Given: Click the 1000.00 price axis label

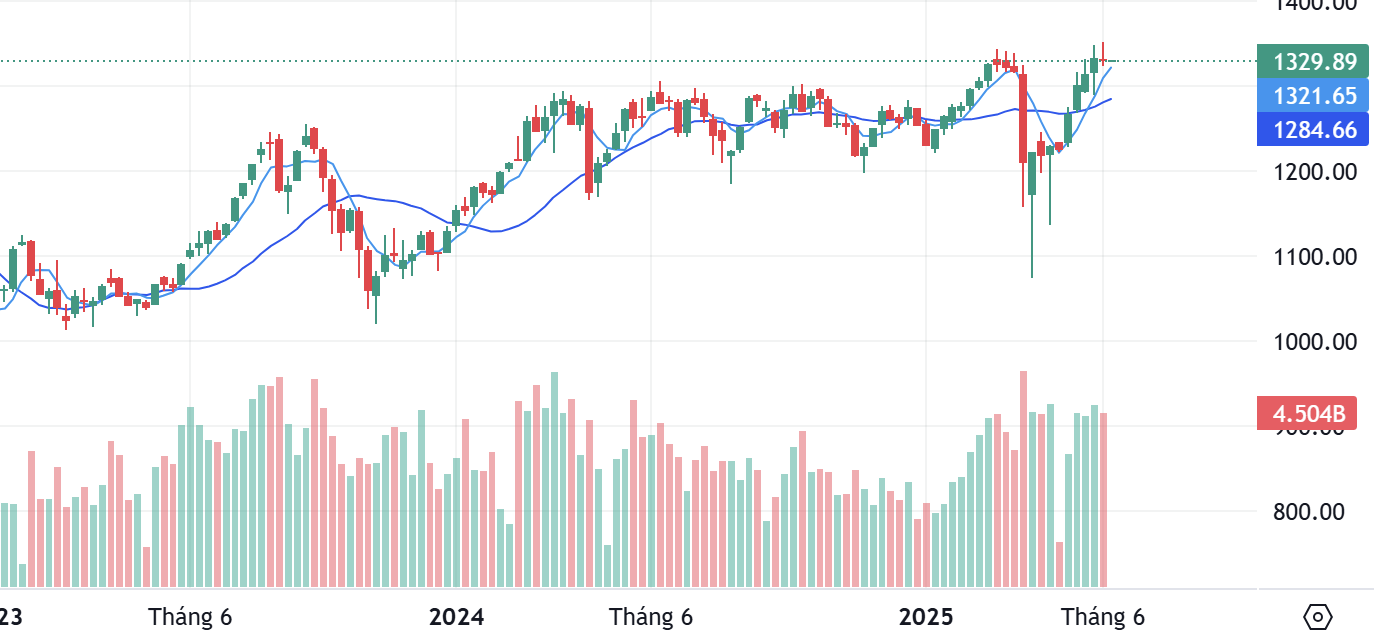Looking at the screenshot, I should click(x=1315, y=342).
